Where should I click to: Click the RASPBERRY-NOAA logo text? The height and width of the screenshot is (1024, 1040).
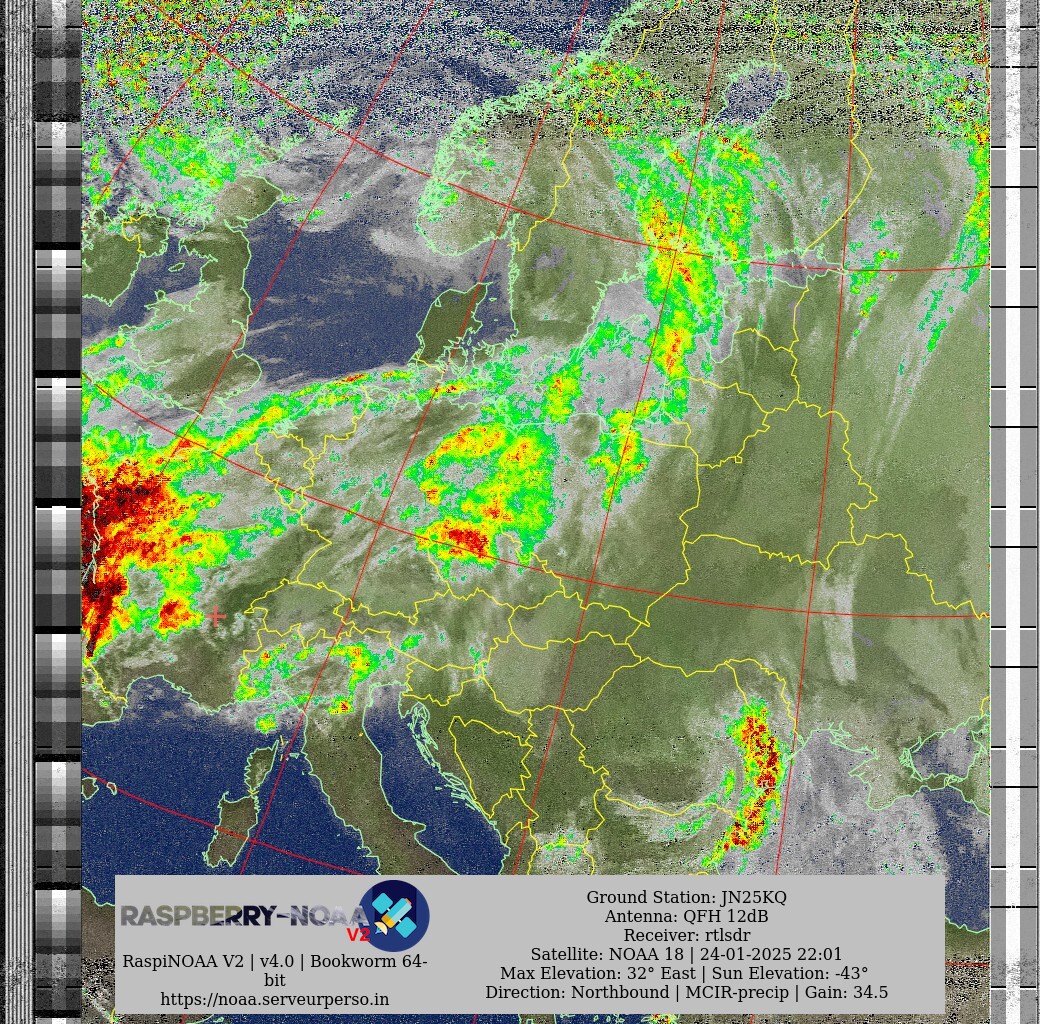coord(240,916)
